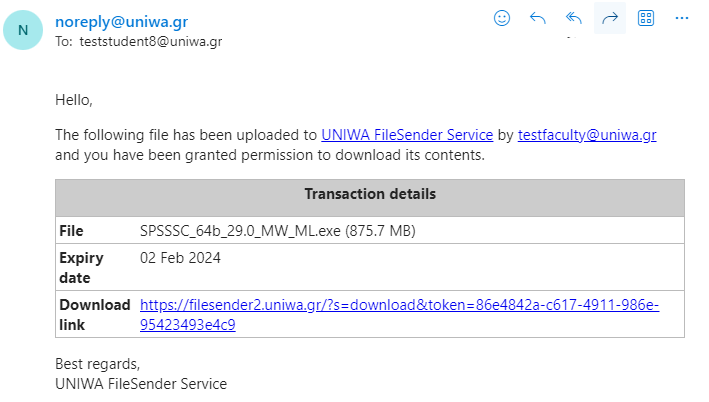Click the SPSSSC_64b_29.0_MW_ML.exe file name
Screen dimensions: 709x402
click(x=240, y=231)
